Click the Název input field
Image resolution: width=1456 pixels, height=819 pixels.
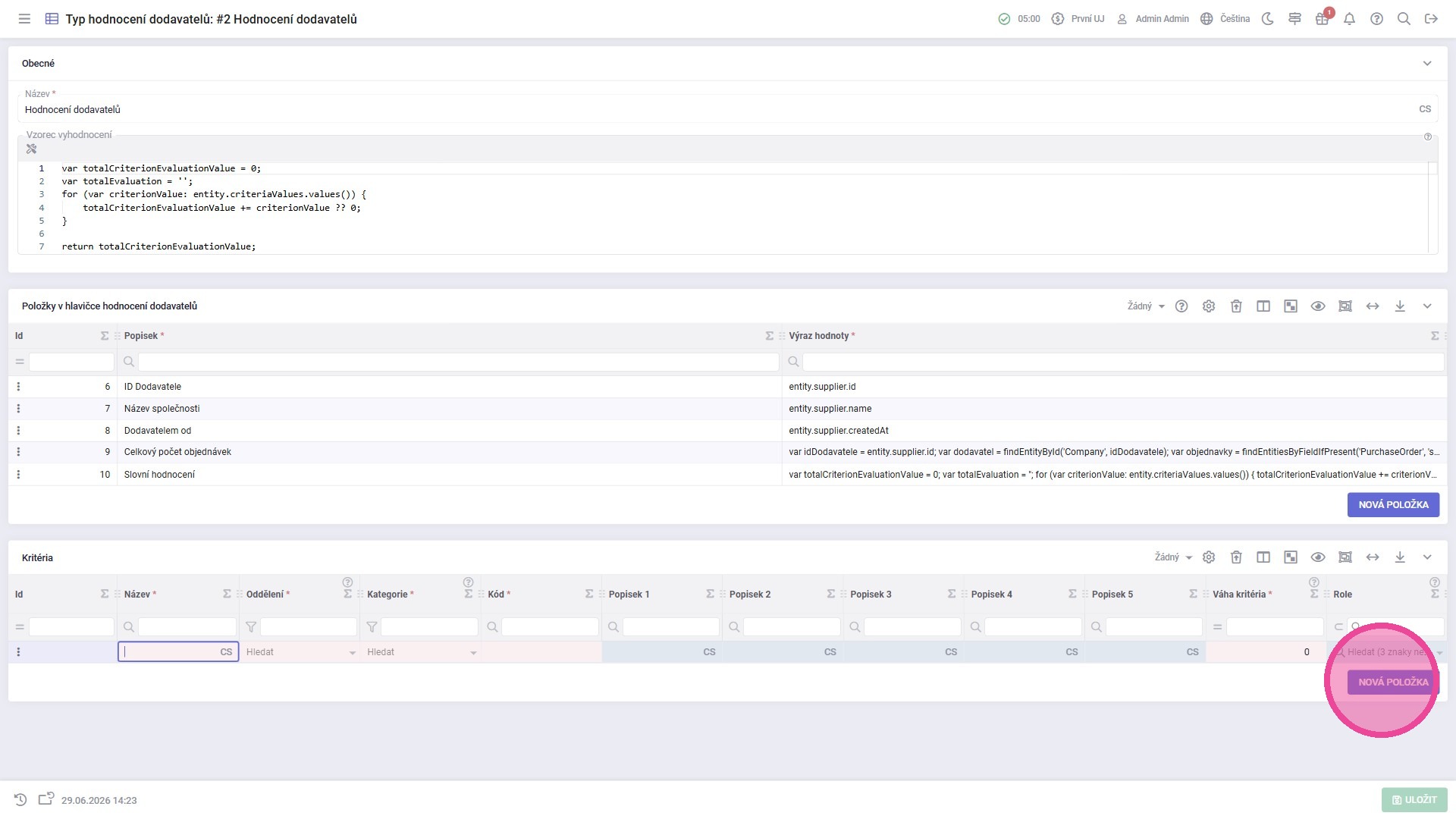[x=717, y=110]
